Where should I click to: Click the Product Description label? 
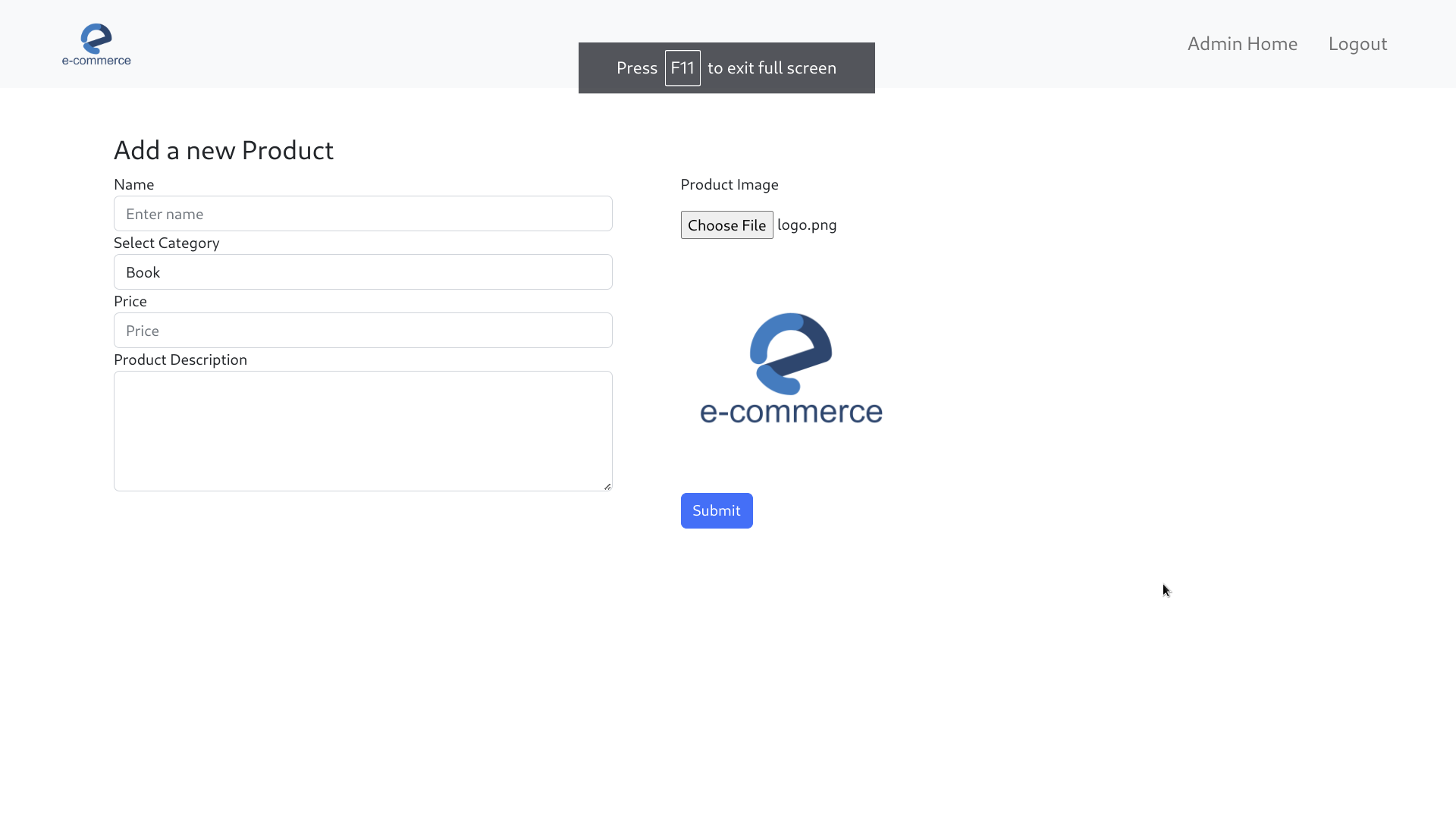(180, 359)
